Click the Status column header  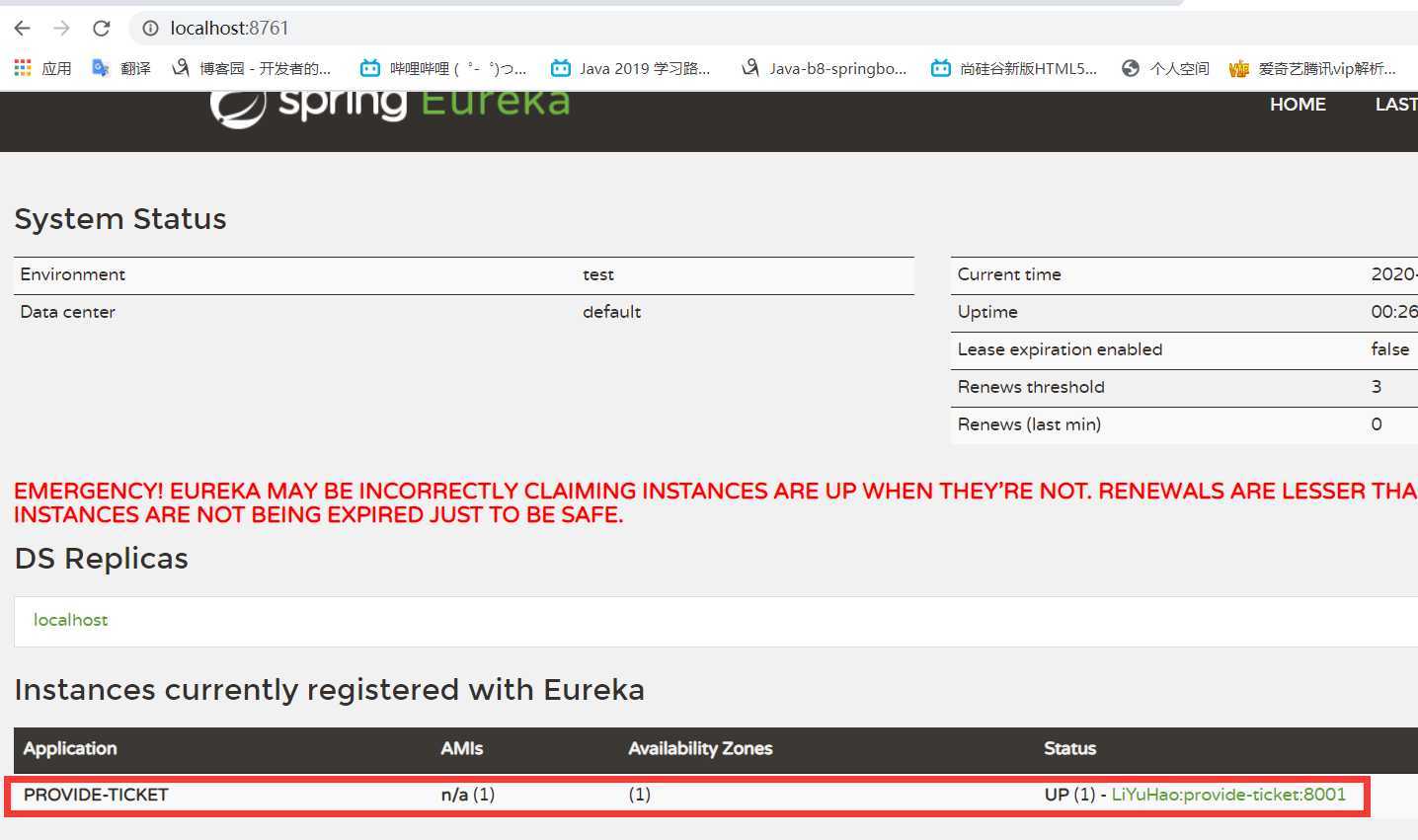tap(1070, 748)
